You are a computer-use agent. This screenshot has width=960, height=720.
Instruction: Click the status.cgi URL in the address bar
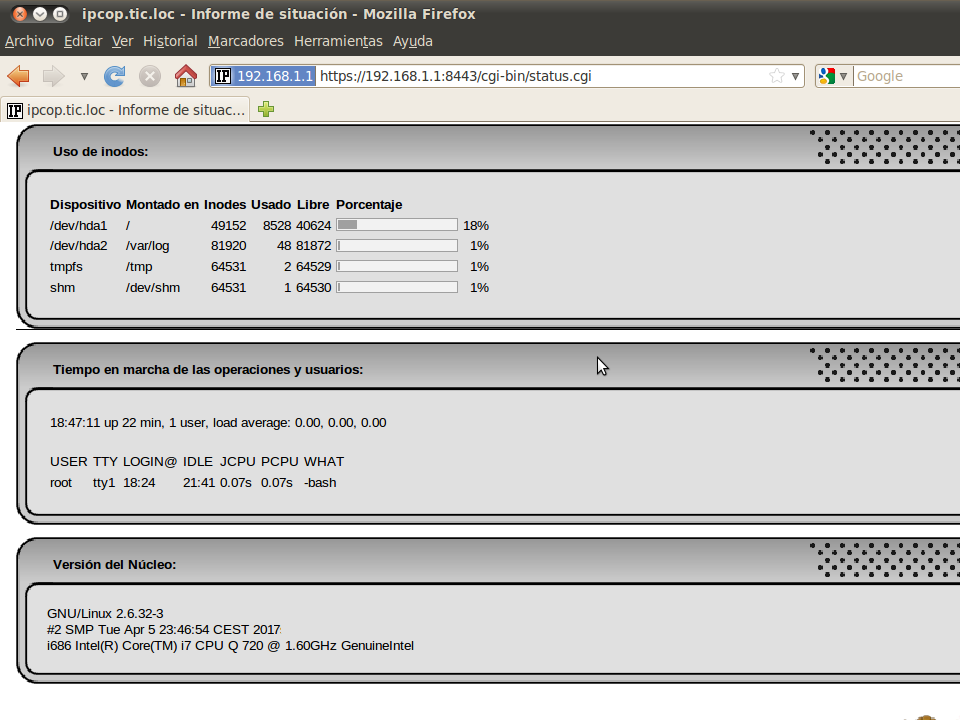click(456, 76)
